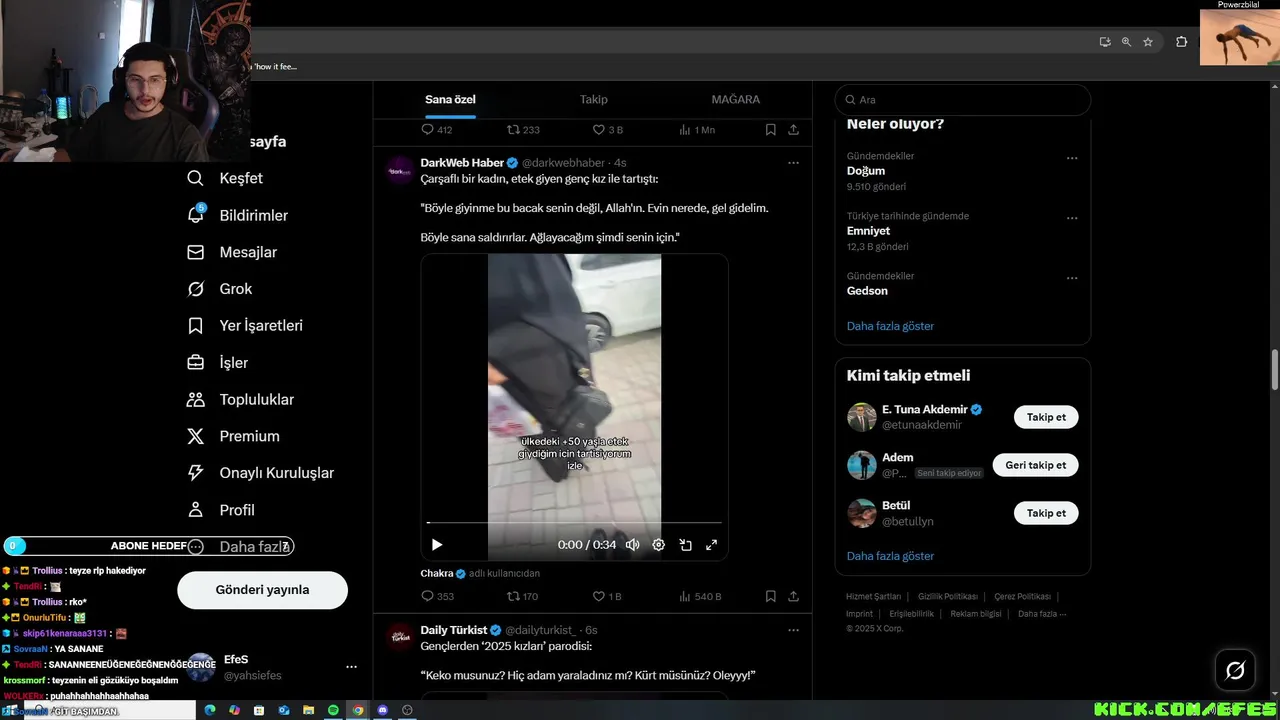Bookmark this page with the star icon

click(1148, 42)
